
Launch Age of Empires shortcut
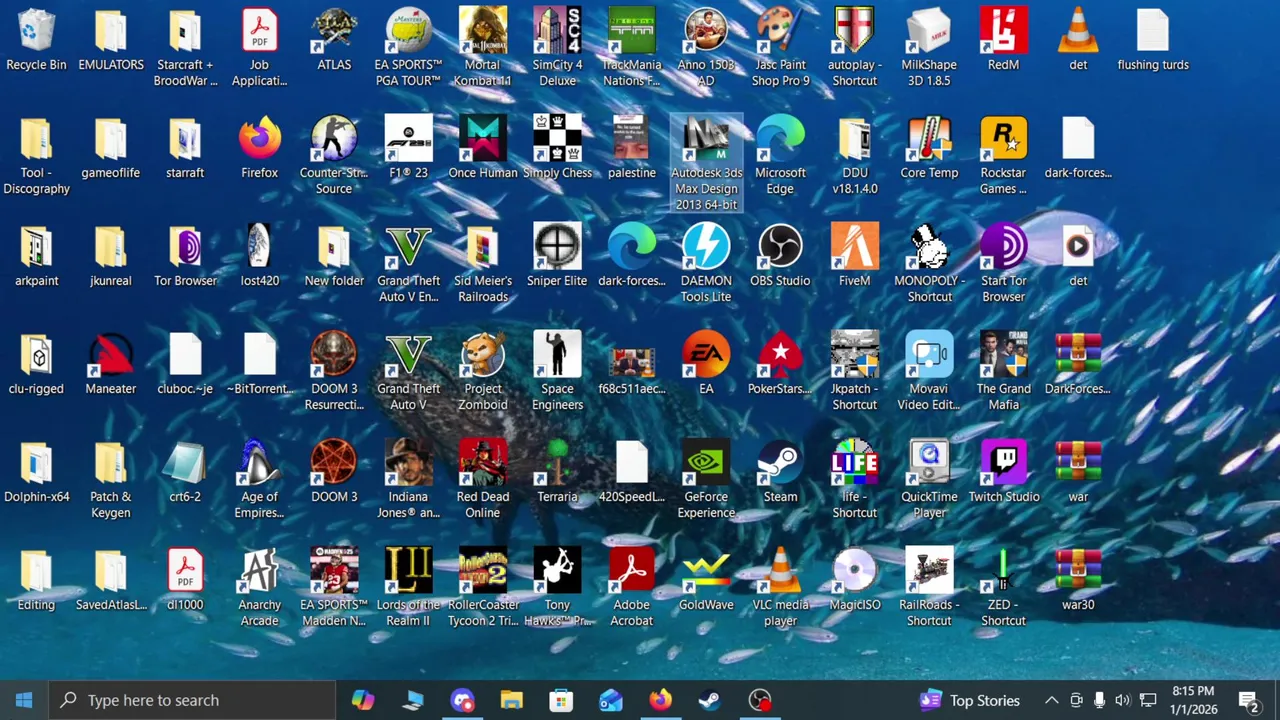260,478
